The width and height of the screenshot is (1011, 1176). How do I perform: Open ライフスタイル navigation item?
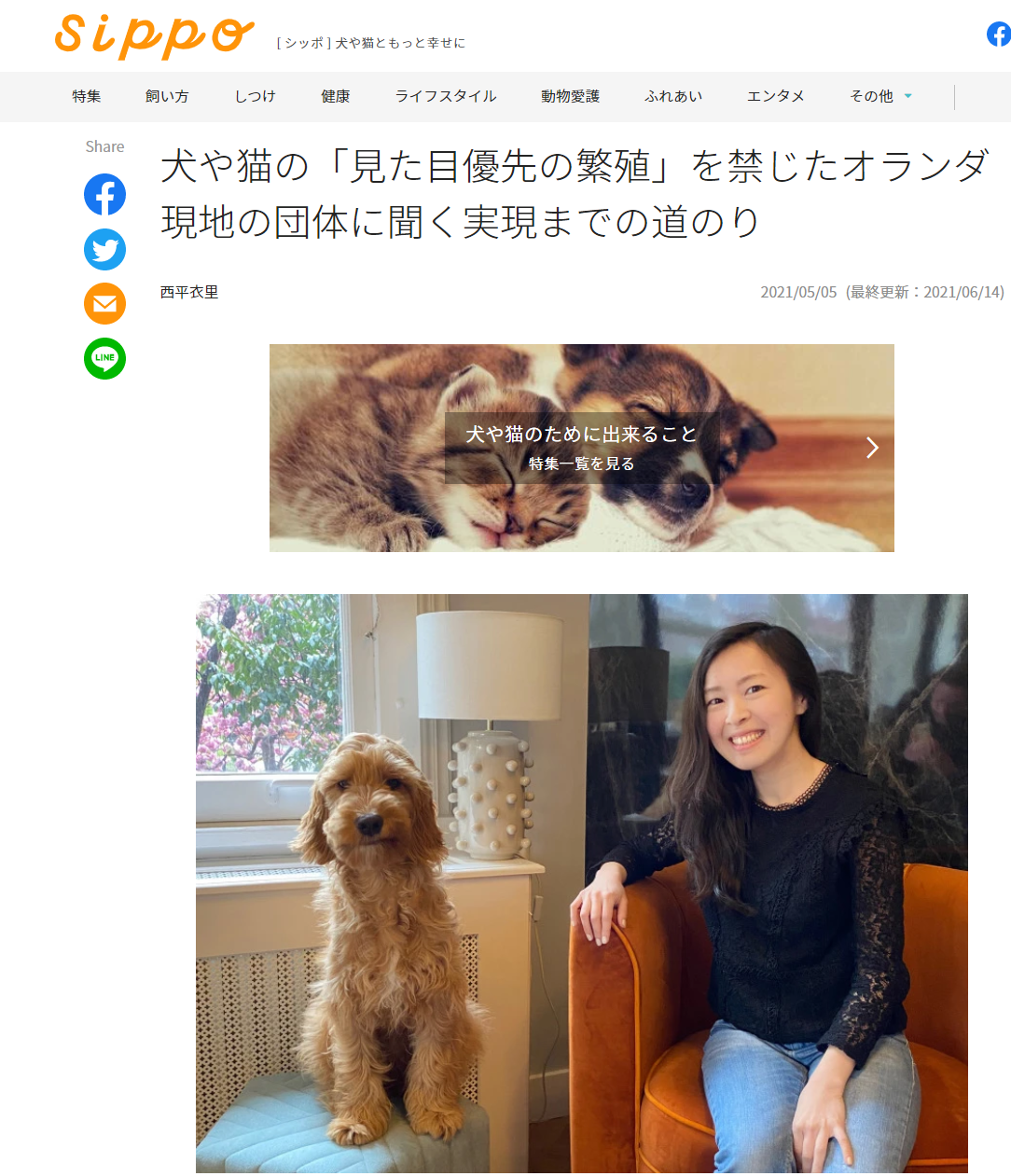(446, 96)
